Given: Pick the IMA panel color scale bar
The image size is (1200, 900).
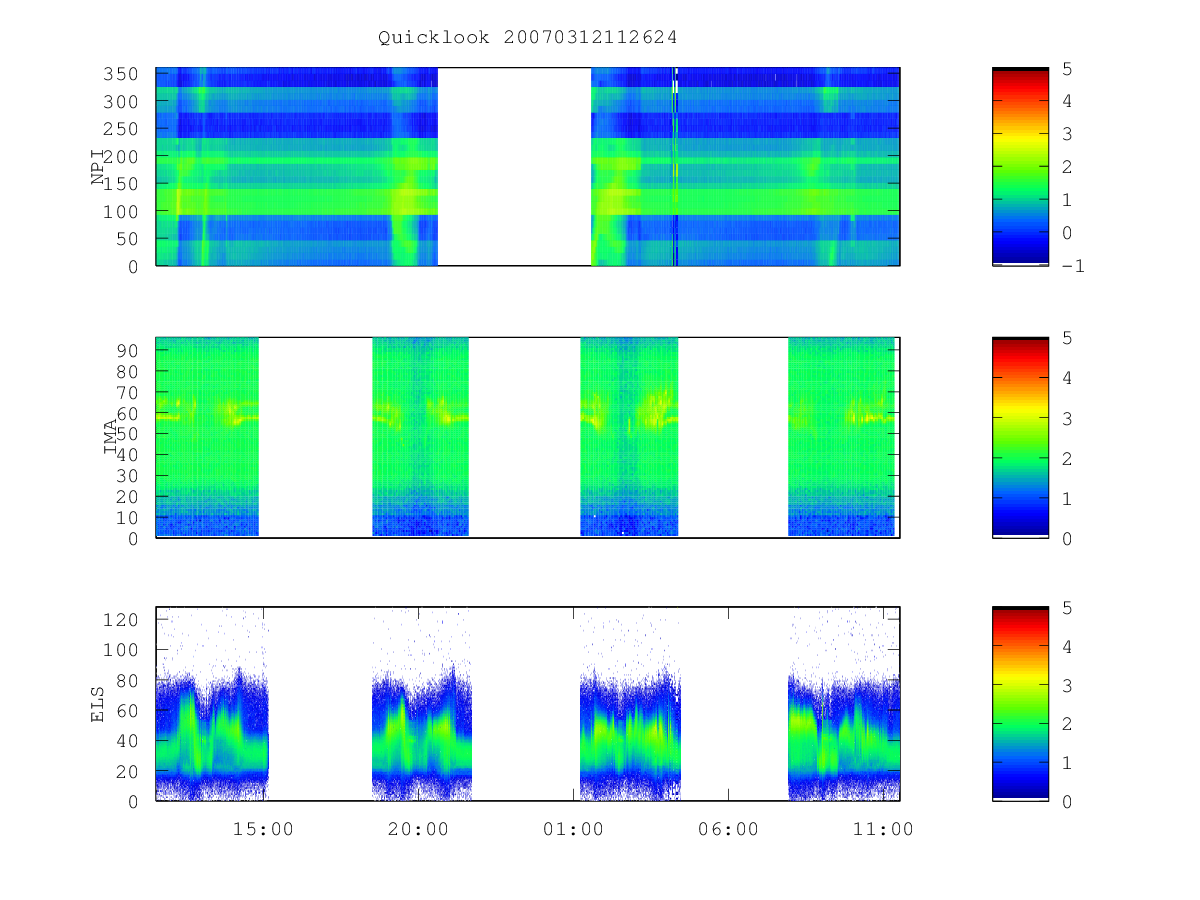Looking at the screenshot, I should 1020,438.
